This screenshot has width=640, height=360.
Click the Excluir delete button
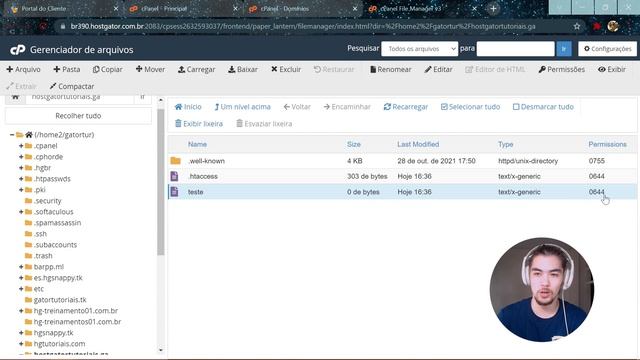click(286, 69)
